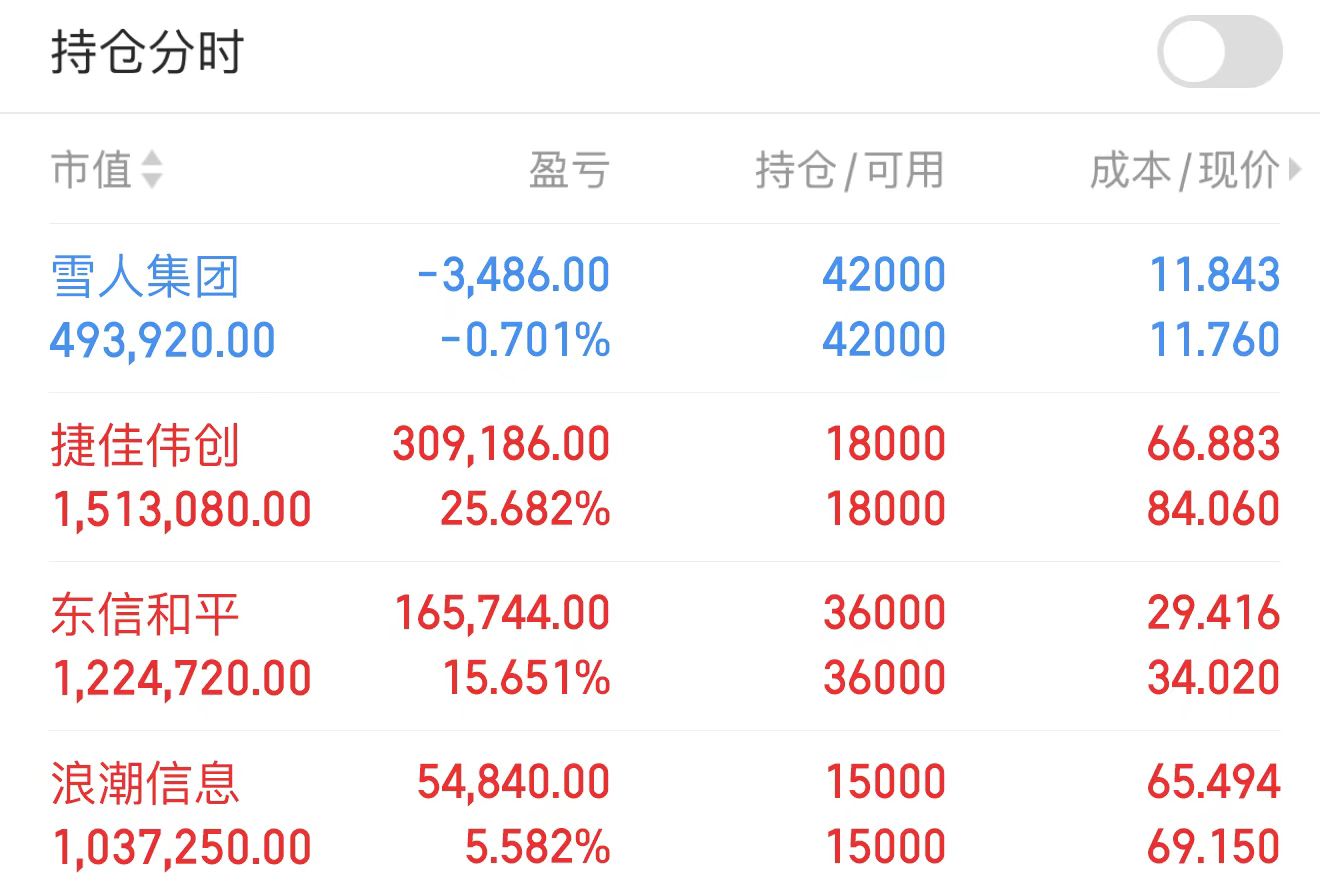Image resolution: width=1320 pixels, height=888 pixels.
Task: Tap the 持仓分时 title label
Action: (x=147, y=52)
